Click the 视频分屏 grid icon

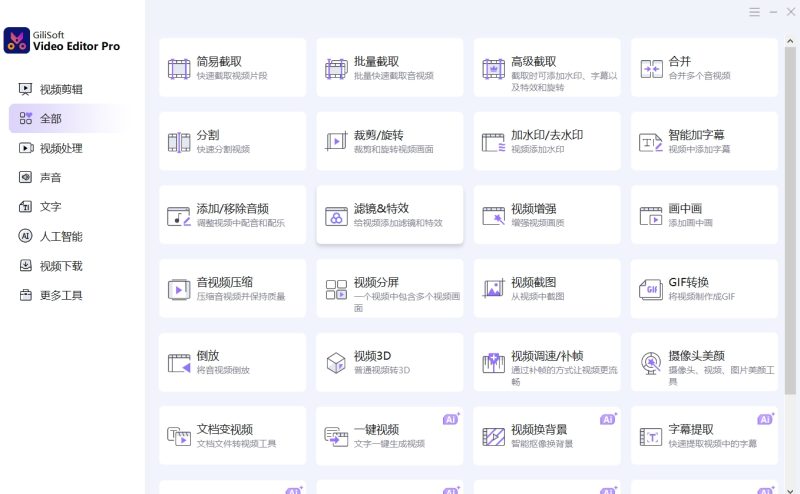tap(336, 290)
